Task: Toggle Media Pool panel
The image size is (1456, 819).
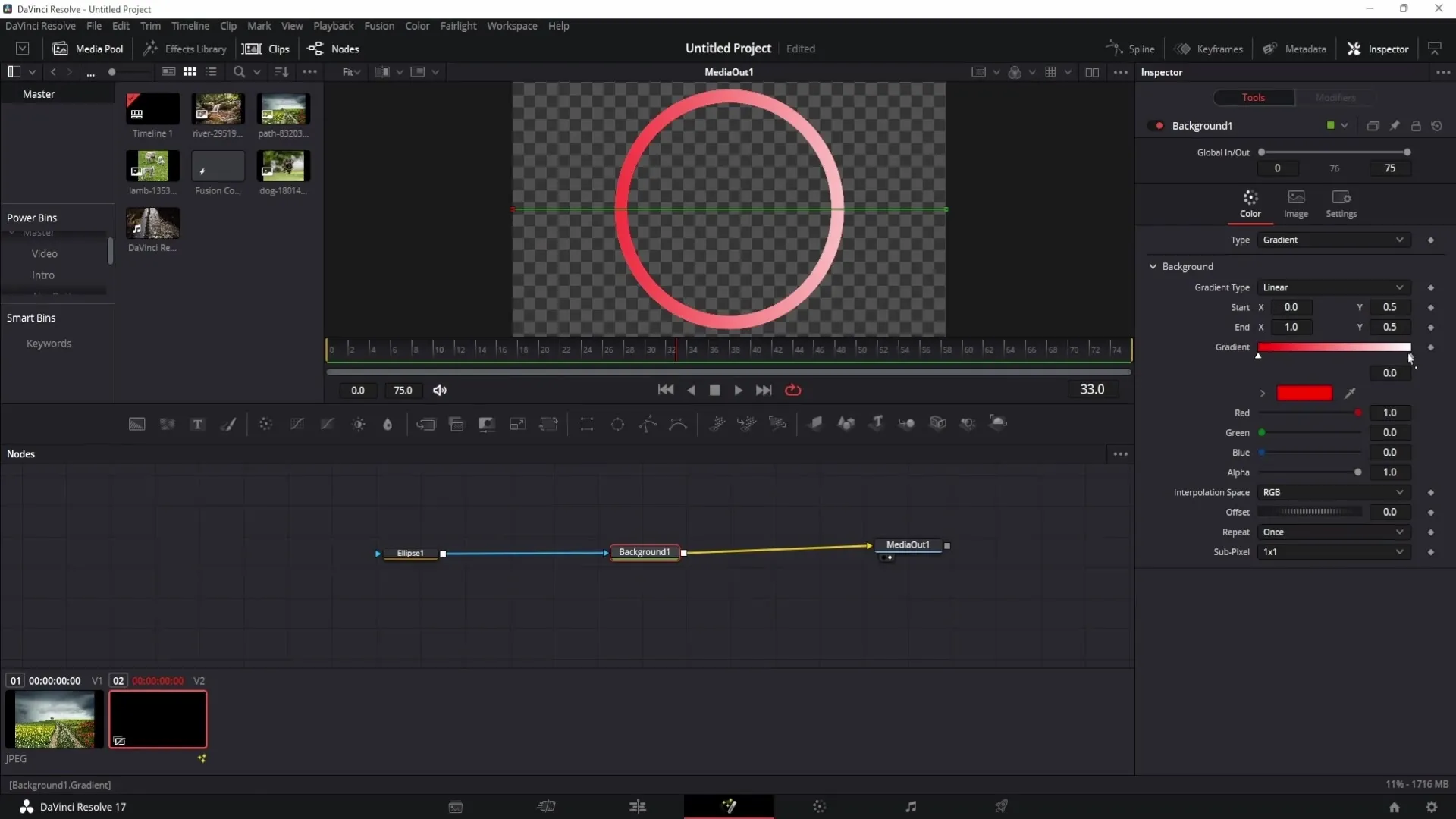Action: tap(87, 49)
